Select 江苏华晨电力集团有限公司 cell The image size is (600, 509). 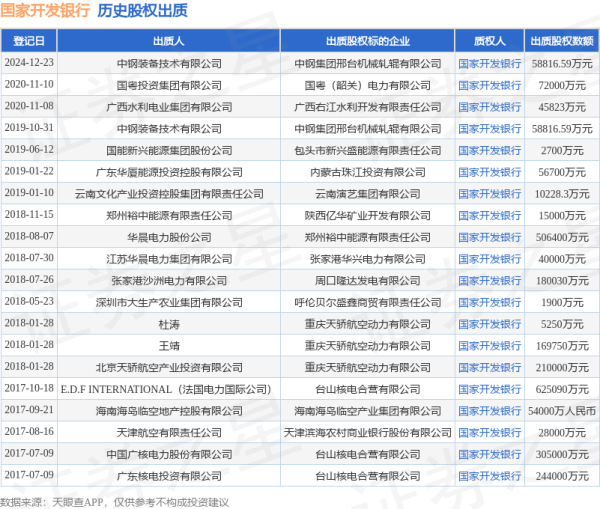169,259
